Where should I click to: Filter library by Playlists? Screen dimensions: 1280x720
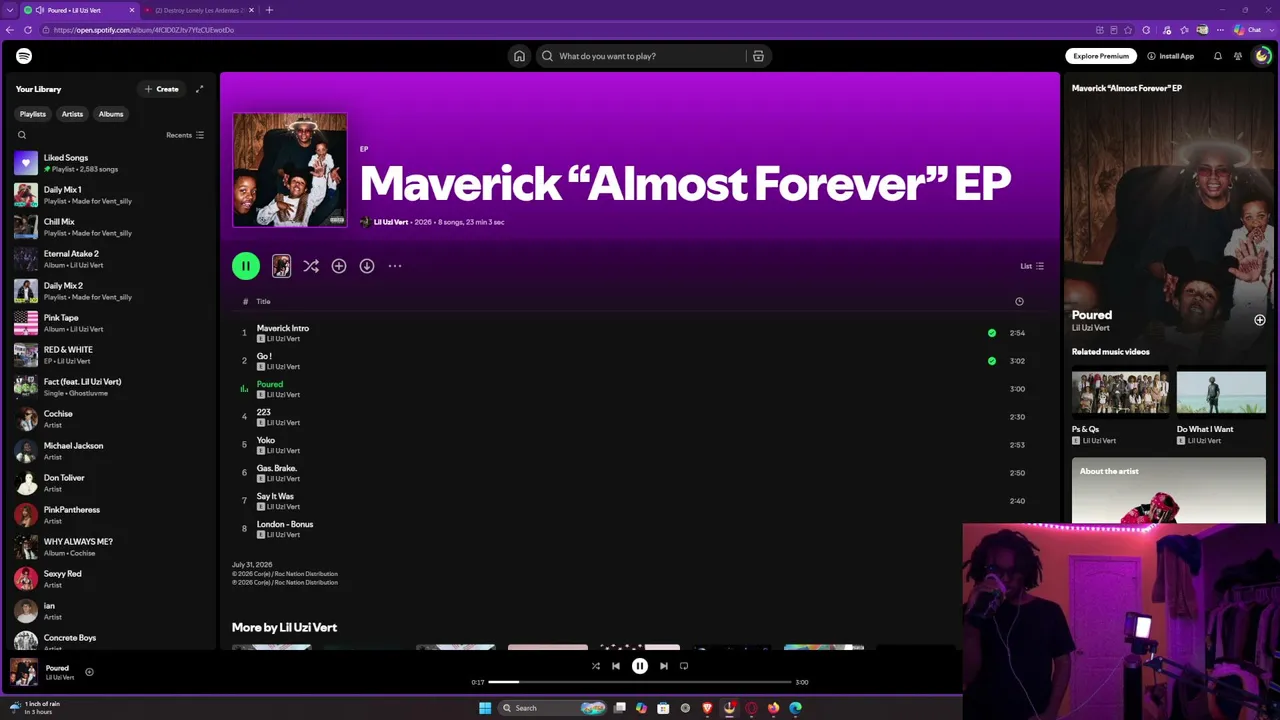coord(33,114)
